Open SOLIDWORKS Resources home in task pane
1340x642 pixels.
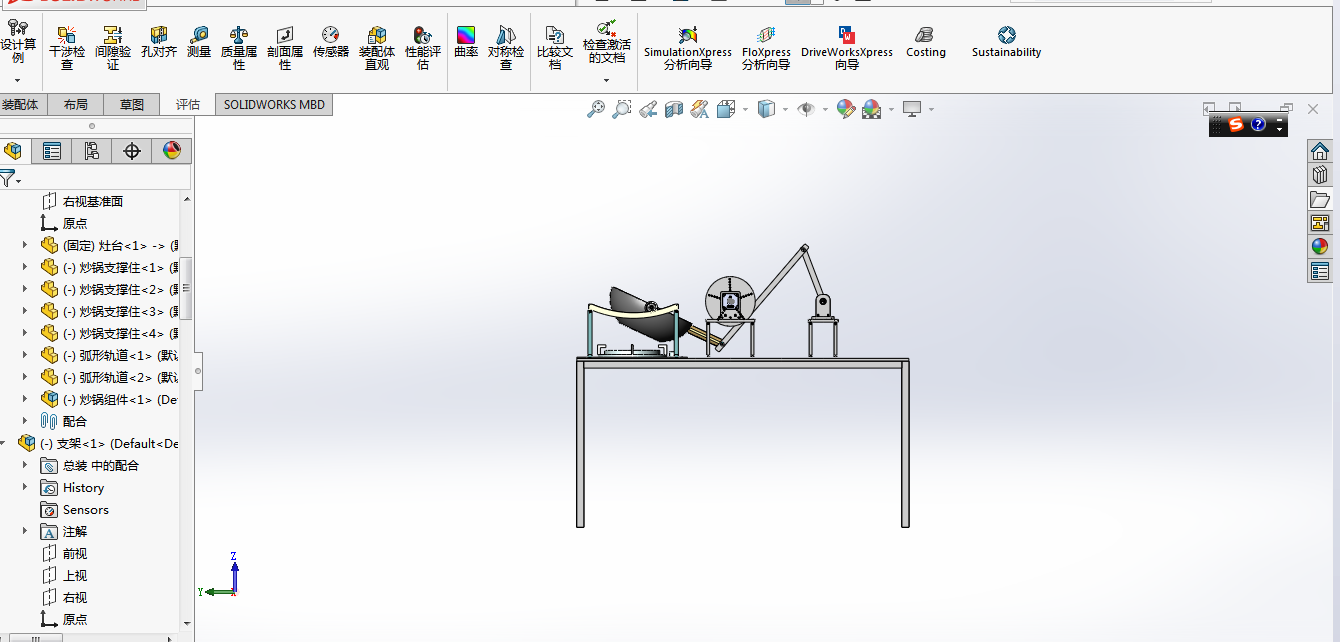tap(1320, 151)
